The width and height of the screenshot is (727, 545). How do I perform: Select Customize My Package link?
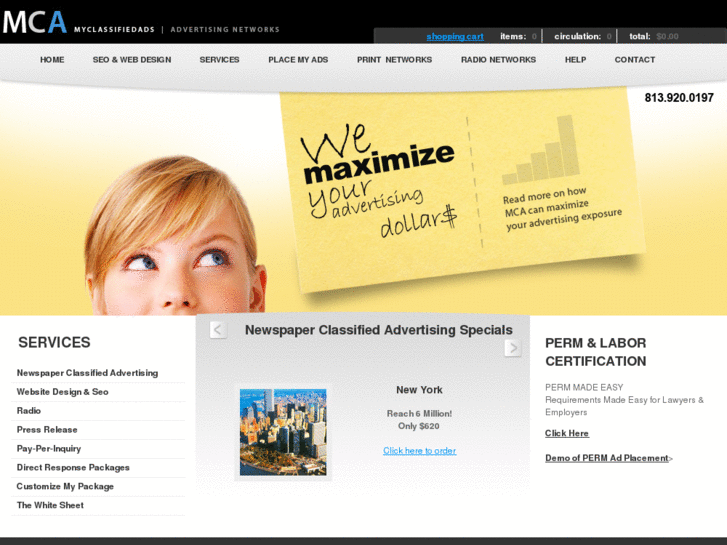coord(65,487)
